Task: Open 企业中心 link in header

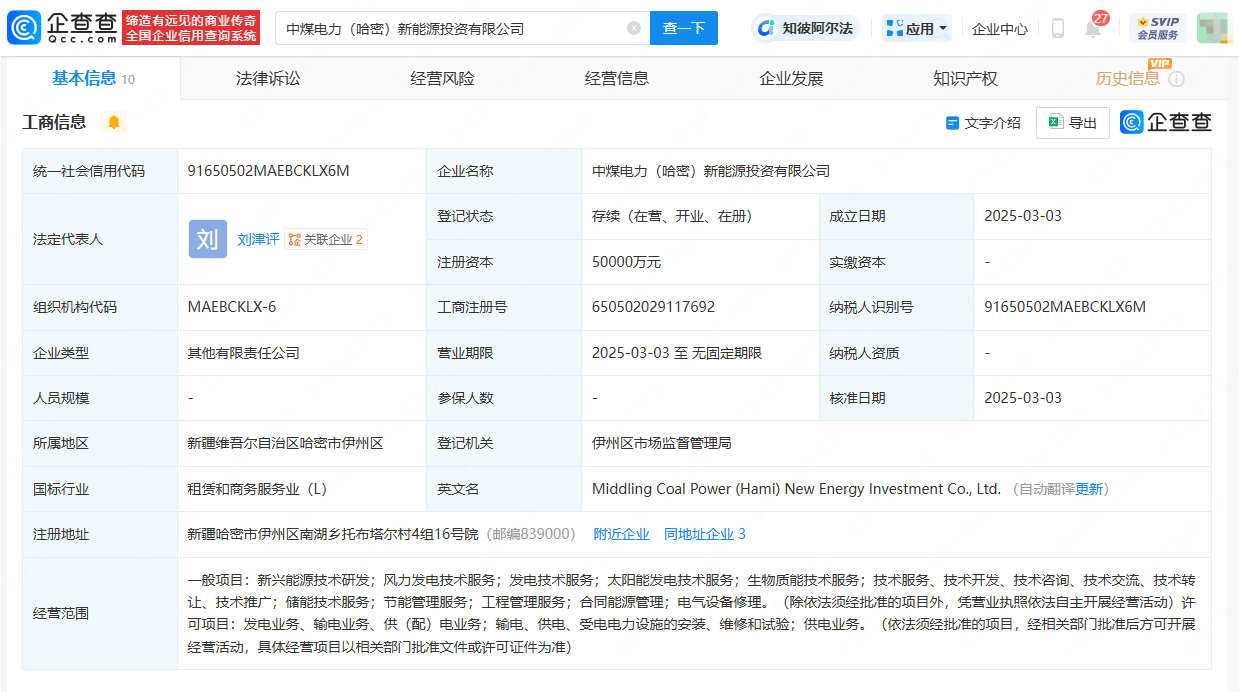Action: (x=999, y=29)
